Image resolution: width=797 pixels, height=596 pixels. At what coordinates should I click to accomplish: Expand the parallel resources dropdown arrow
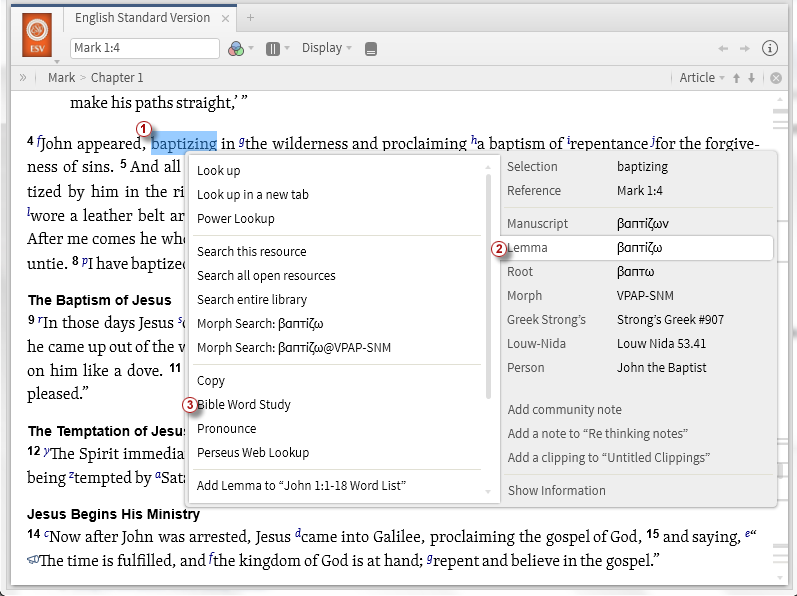pos(287,49)
